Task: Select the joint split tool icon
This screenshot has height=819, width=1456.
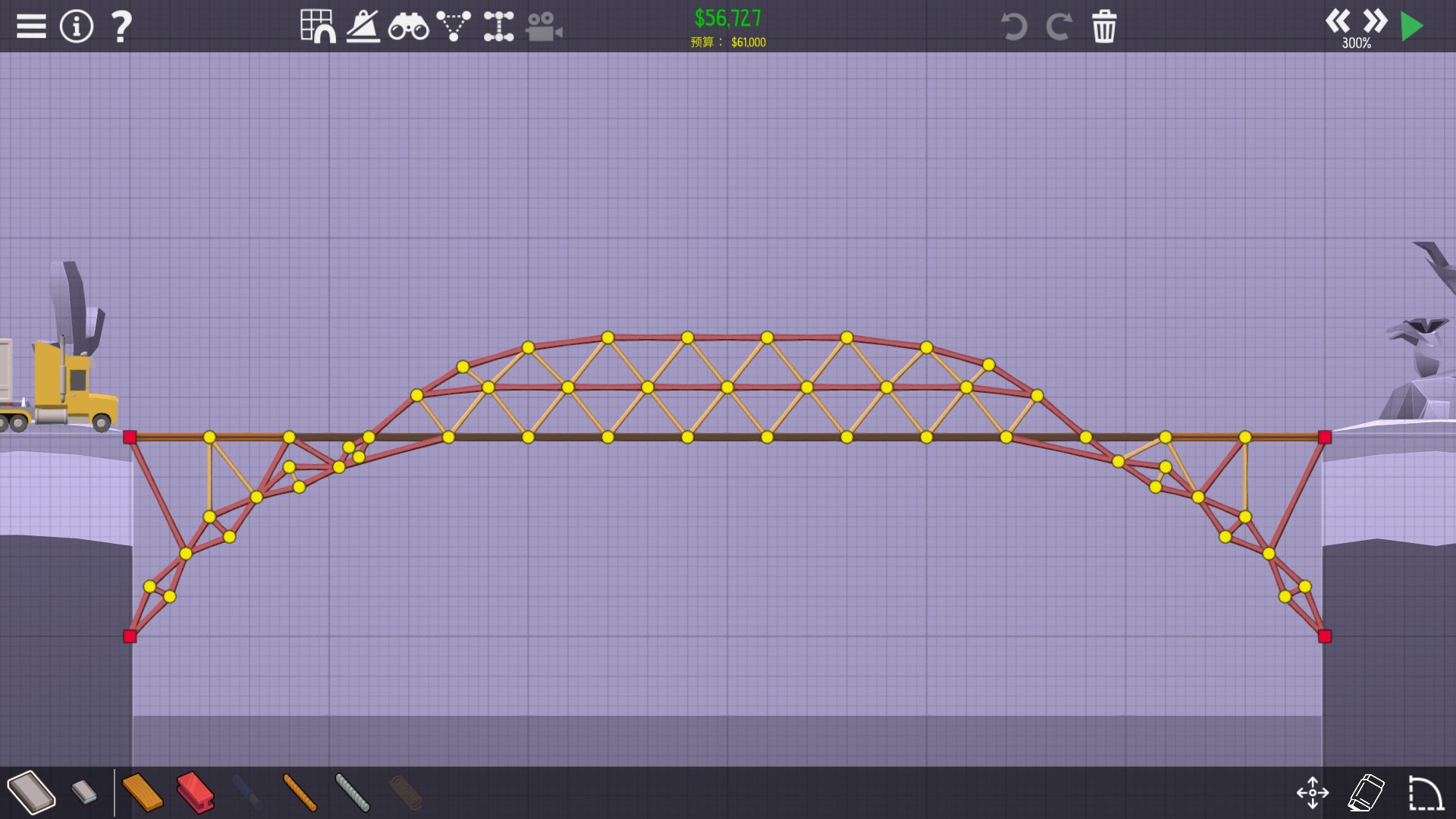Action: click(498, 27)
